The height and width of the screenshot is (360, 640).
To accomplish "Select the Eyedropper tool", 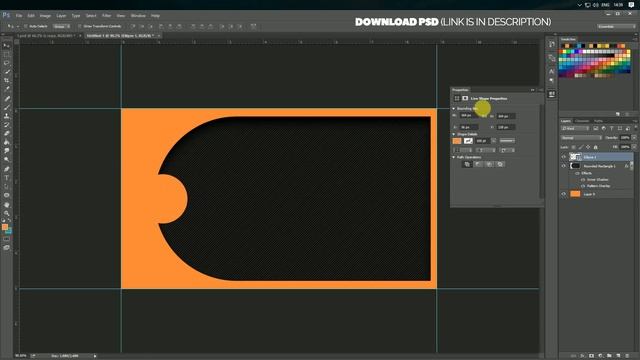I will (x=7, y=89).
